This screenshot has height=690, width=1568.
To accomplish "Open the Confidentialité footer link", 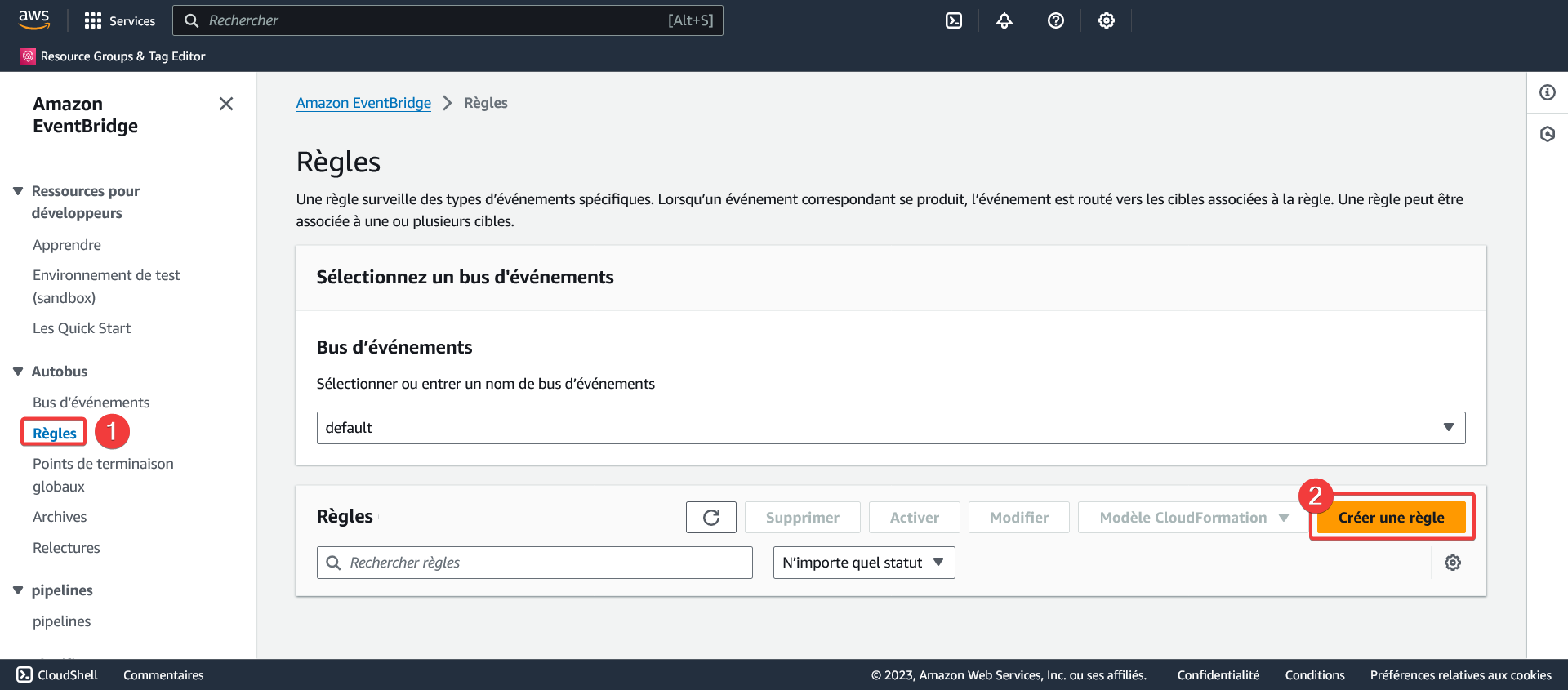I will click(x=1218, y=675).
